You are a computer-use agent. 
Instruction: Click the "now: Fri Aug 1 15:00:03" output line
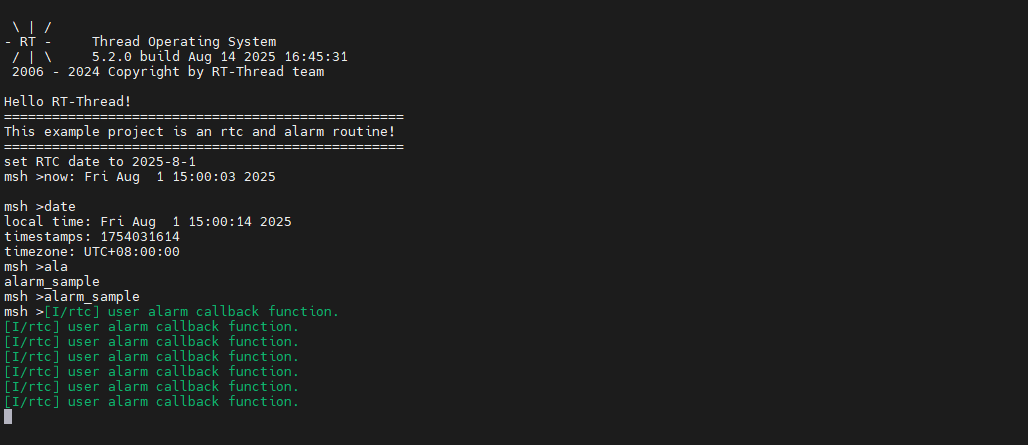tap(160, 177)
